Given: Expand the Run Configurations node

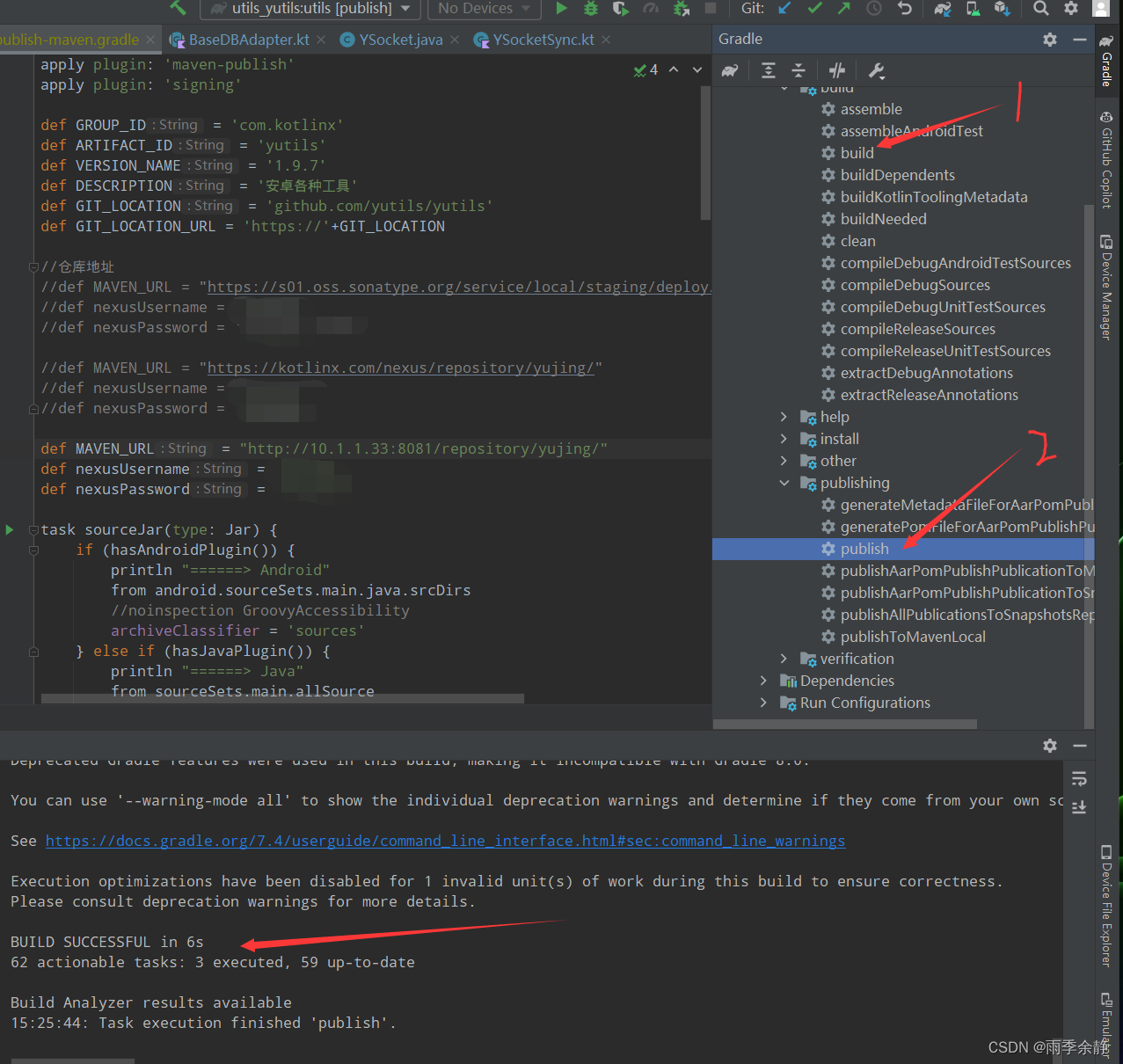Looking at the screenshot, I should [763, 703].
